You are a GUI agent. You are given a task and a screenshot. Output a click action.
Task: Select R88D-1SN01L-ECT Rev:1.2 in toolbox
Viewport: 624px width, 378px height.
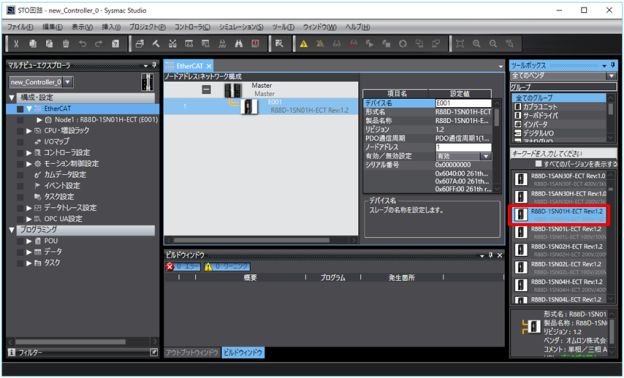[560, 232]
